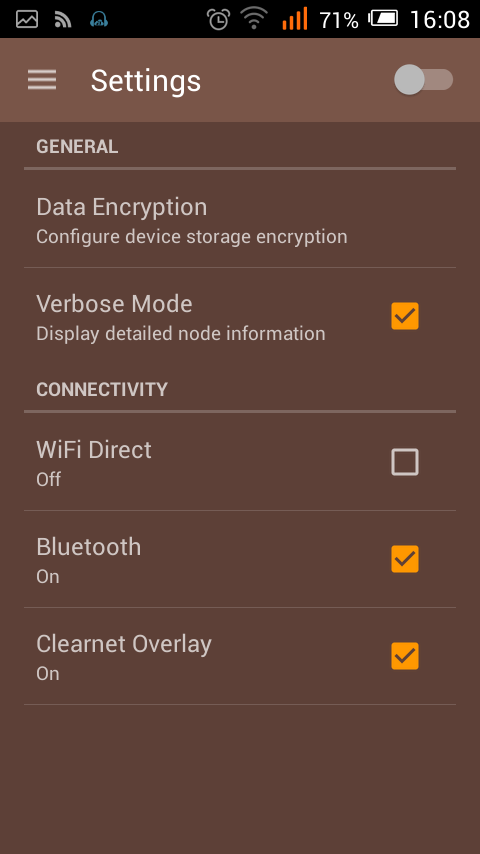
Task: Tap the alarm clock status icon
Action: (x=218, y=20)
